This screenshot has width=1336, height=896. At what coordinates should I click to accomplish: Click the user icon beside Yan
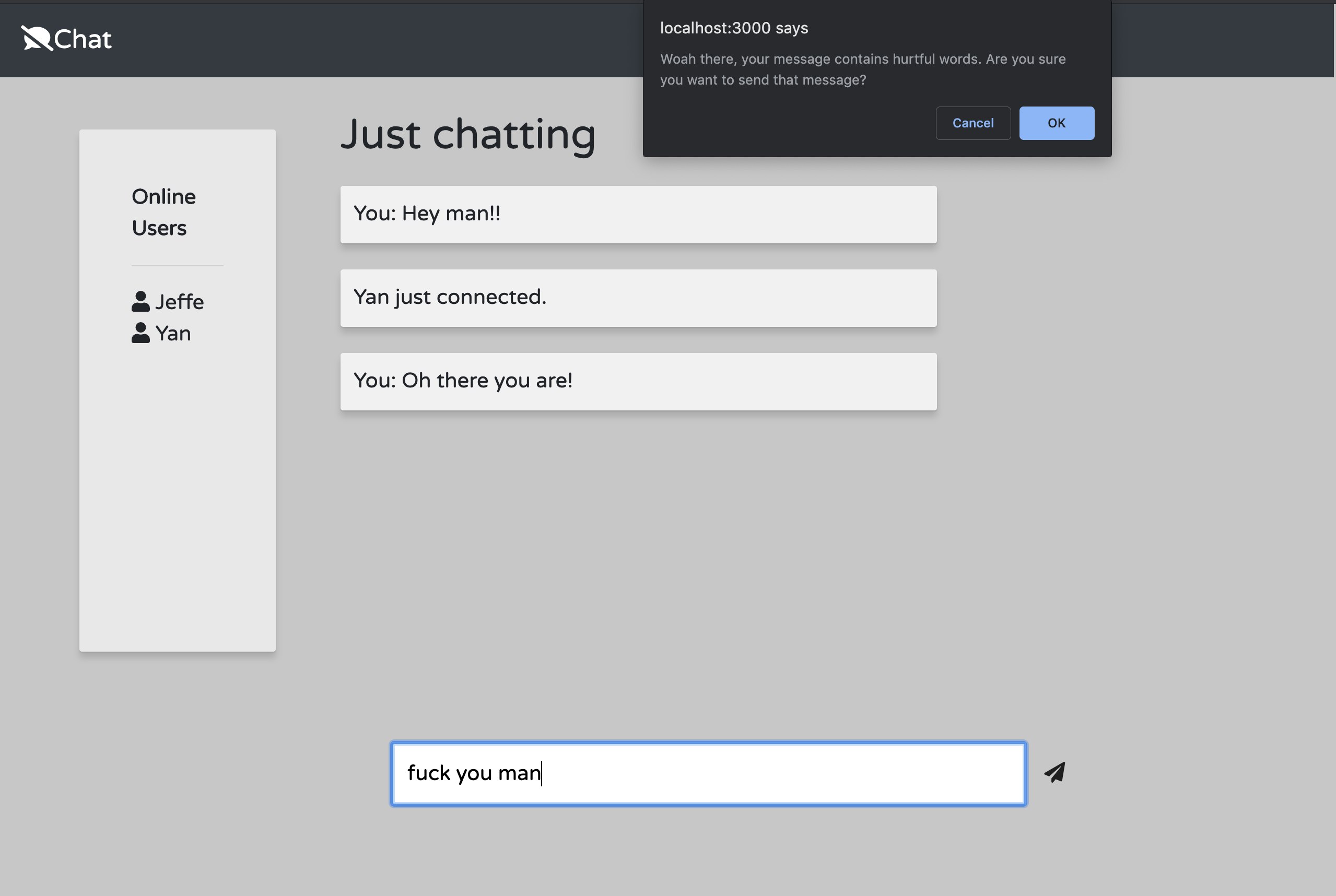pyautogui.click(x=140, y=333)
